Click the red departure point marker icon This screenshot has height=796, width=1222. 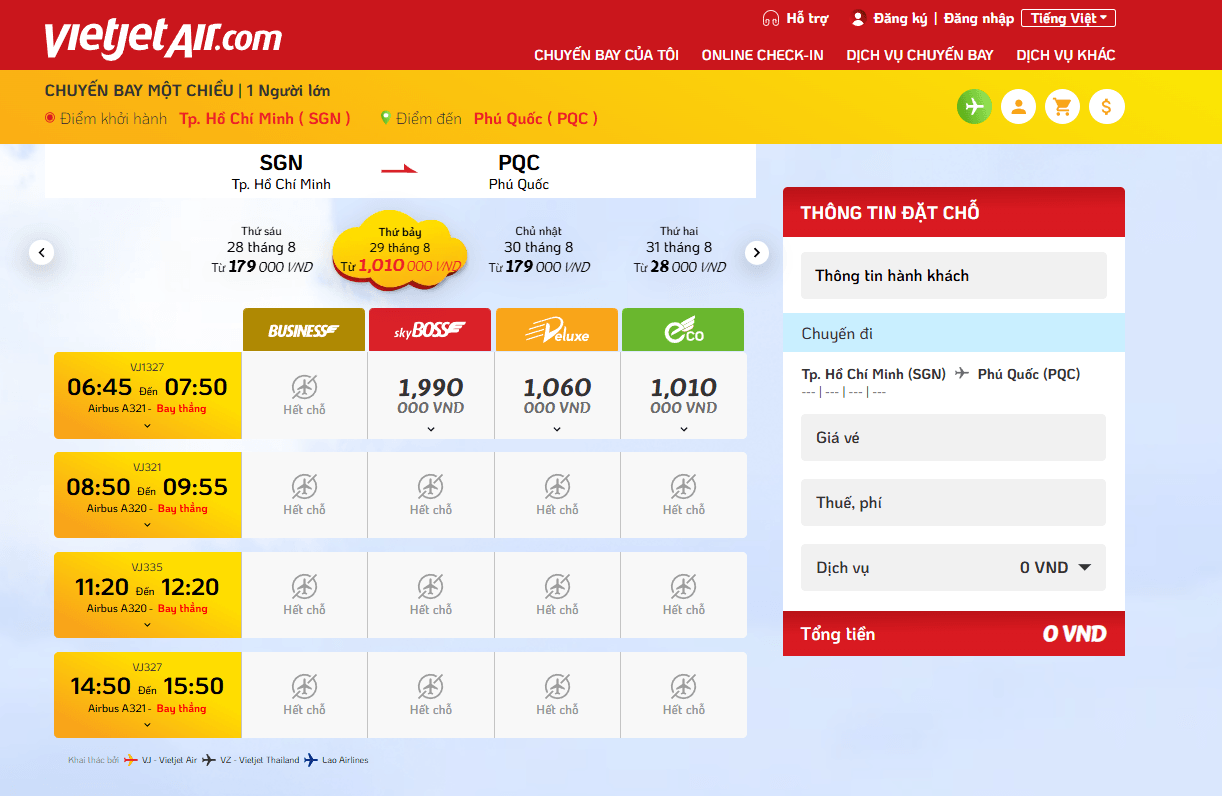(x=50, y=118)
